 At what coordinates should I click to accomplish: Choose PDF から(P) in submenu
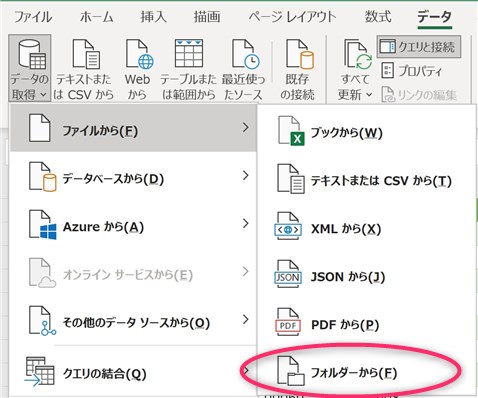pos(367,323)
